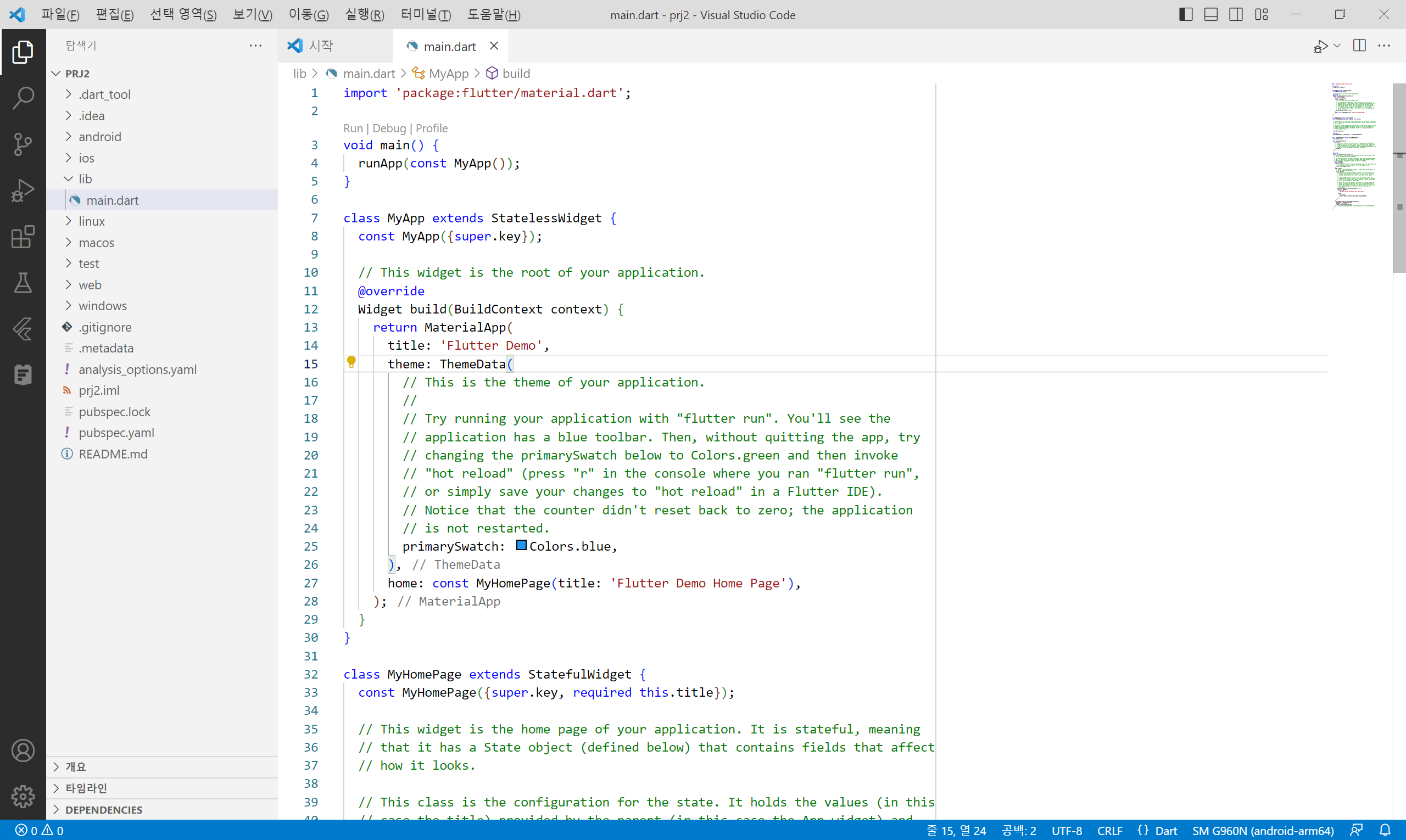Expand the DEPENDENCIES section

click(104, 809)
